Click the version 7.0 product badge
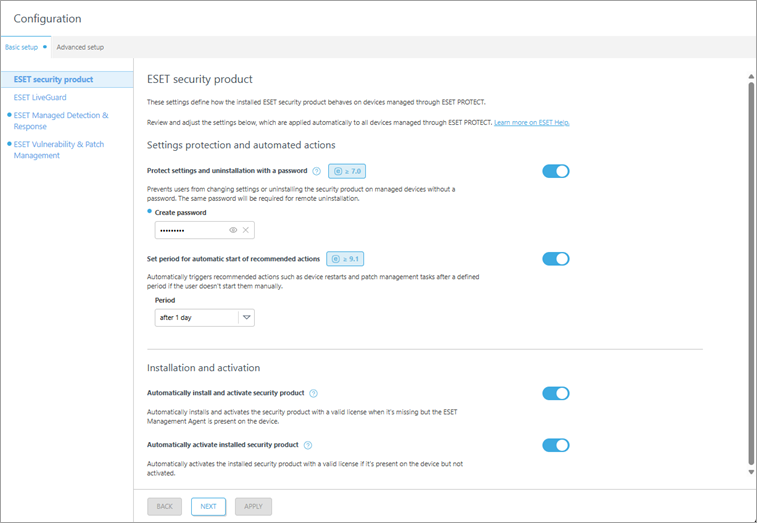Image resolution: width=757 pixels, height=523 pixels. tap(347, 171)
